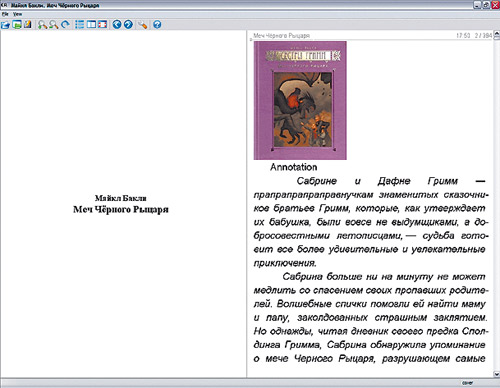This screenshot has width=500, height=388.
Task: Click the title 'Меч Чёрного Рыцаря' on left page
Action: 121,210
